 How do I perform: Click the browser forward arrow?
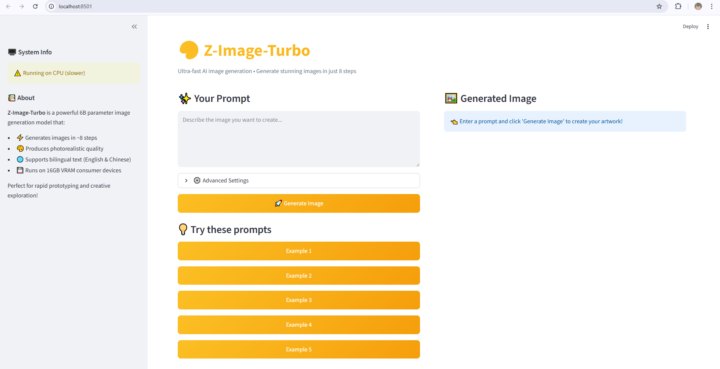(22, 6)
